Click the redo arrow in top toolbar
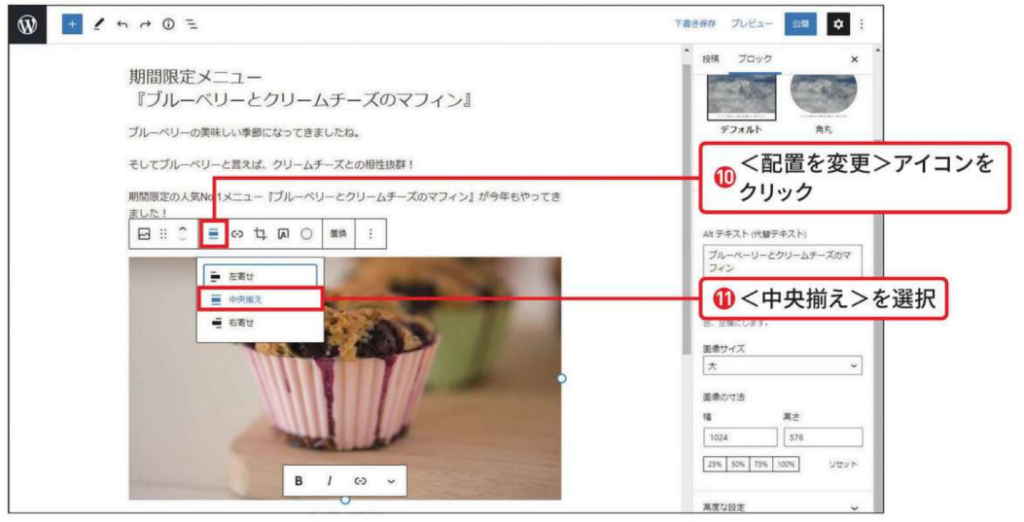This screenshot has width=1024, height=522. click(x=143, y=25)
